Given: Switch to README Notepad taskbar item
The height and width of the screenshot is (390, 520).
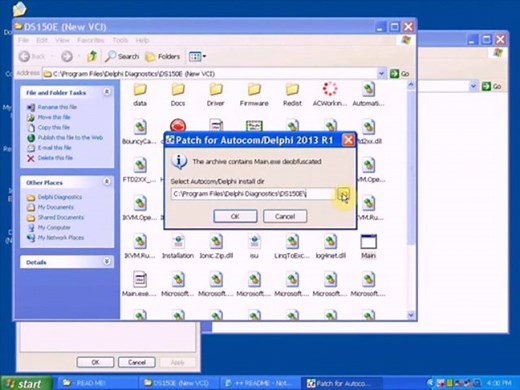Looking at the screenshot, I should (x=260, y=383).
